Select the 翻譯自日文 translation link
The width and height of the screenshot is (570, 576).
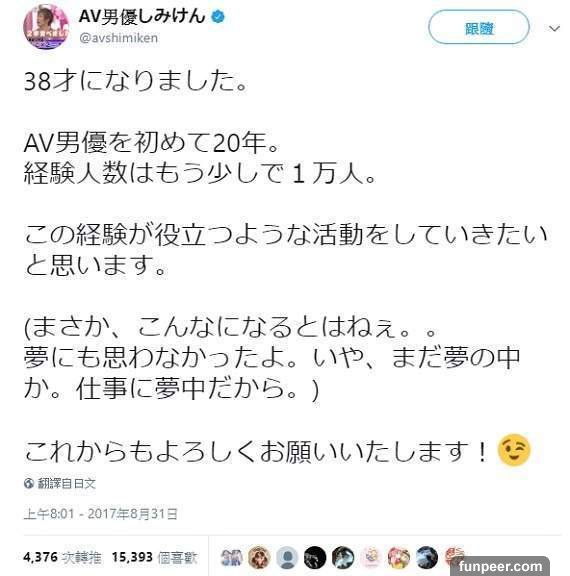click(x=66, y=483)
